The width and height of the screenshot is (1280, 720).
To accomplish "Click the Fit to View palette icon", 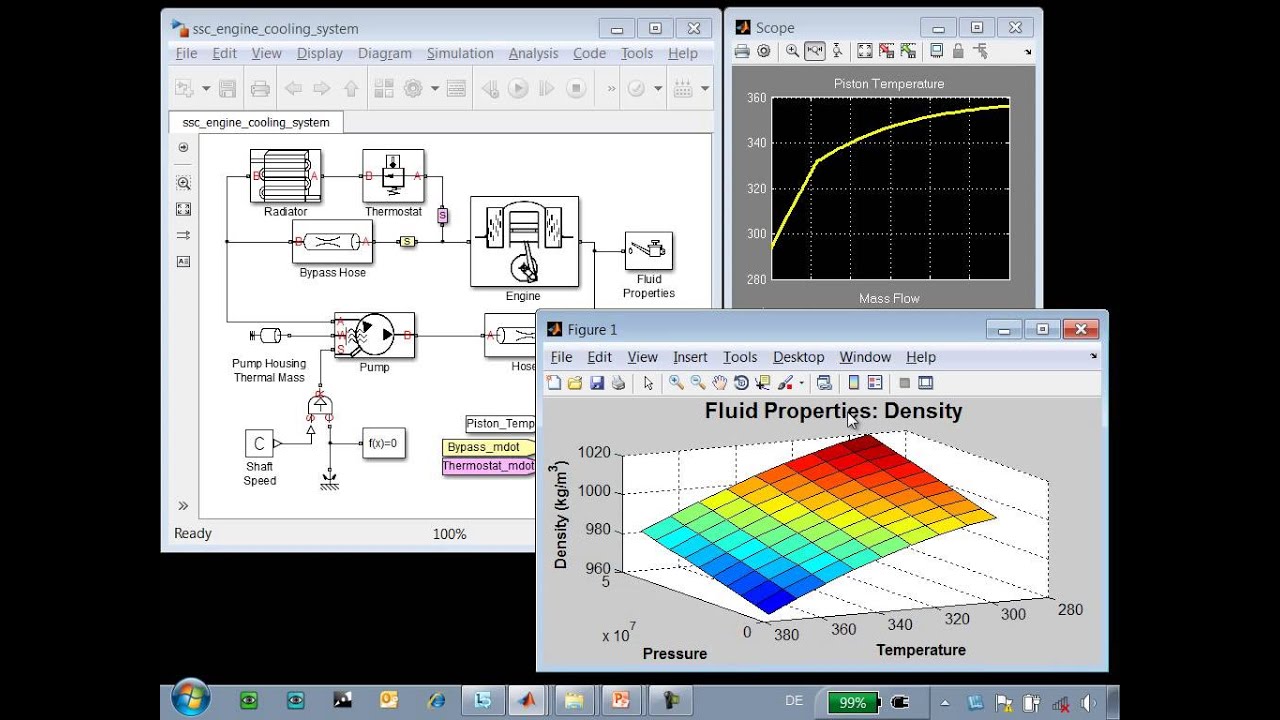I will [x=183, y=209].
